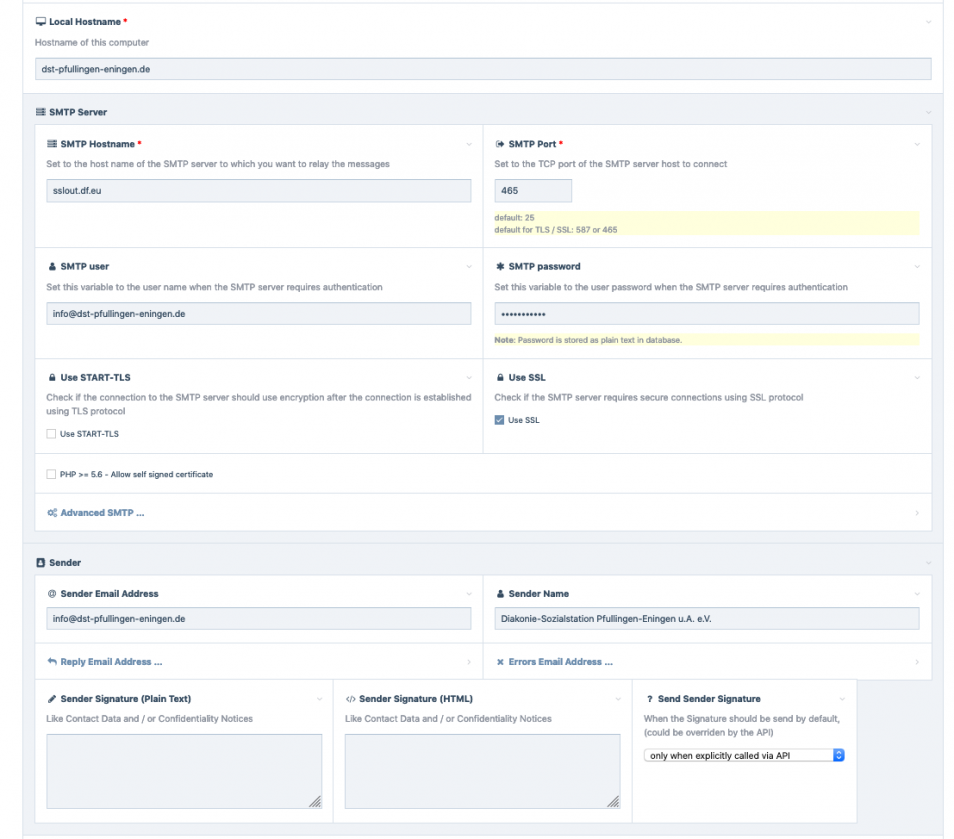The height and width of the screenshot is (839, 954).
Task: Collapse the Sender section using its chevron
Action: 928,563
